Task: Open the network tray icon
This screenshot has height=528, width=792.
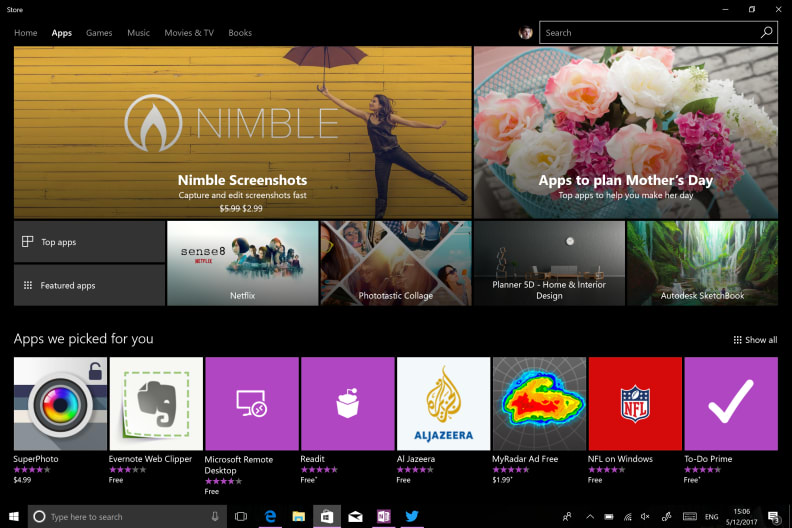Action: 627,516
